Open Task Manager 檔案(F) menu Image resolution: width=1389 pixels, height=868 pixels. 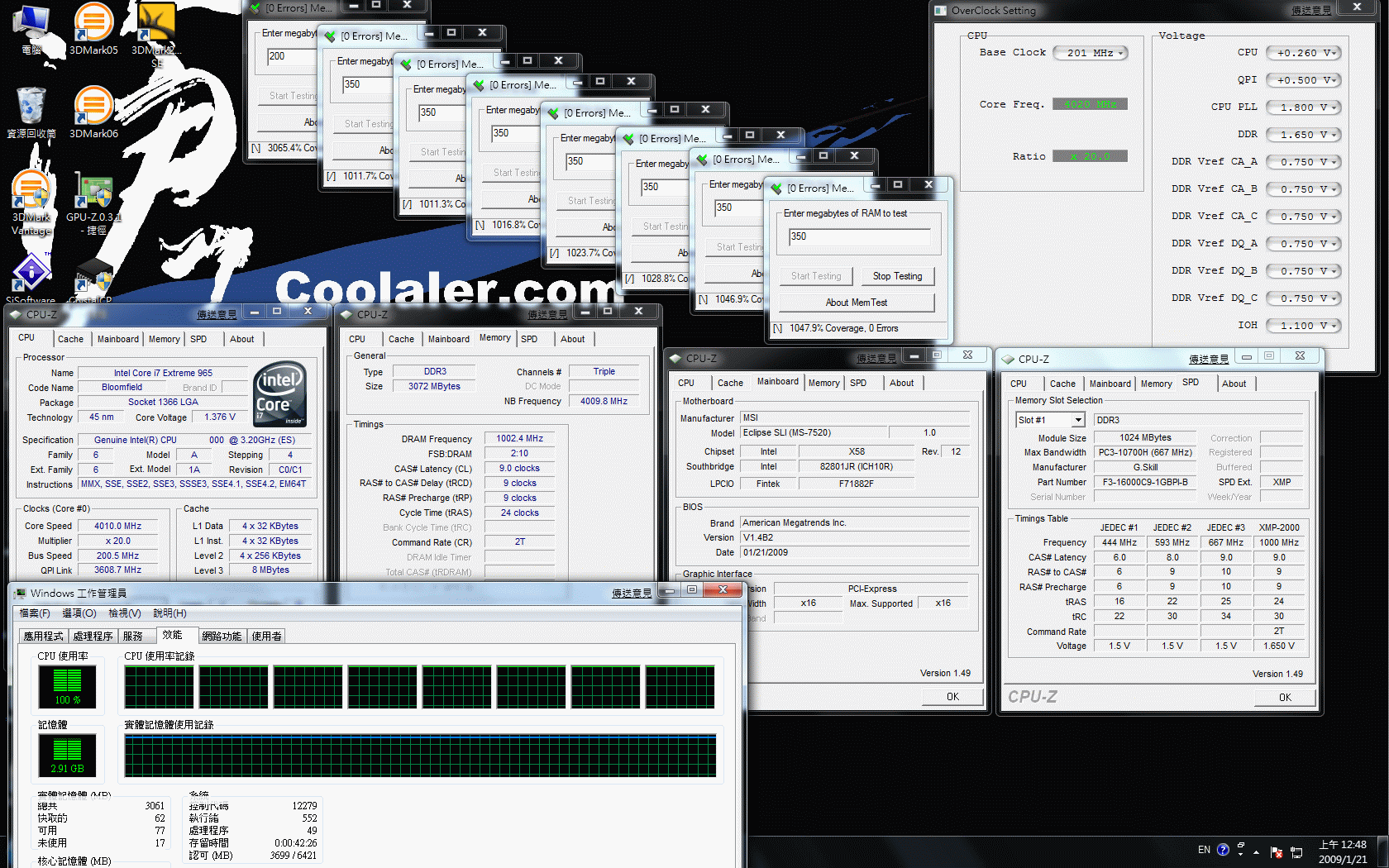pyautogui.click(x=35, y=613)
